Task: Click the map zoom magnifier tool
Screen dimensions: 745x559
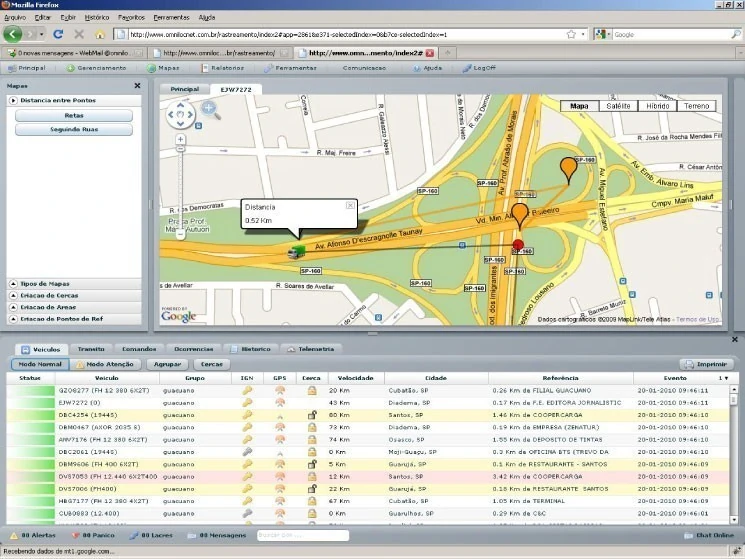Action: [210, 110]
